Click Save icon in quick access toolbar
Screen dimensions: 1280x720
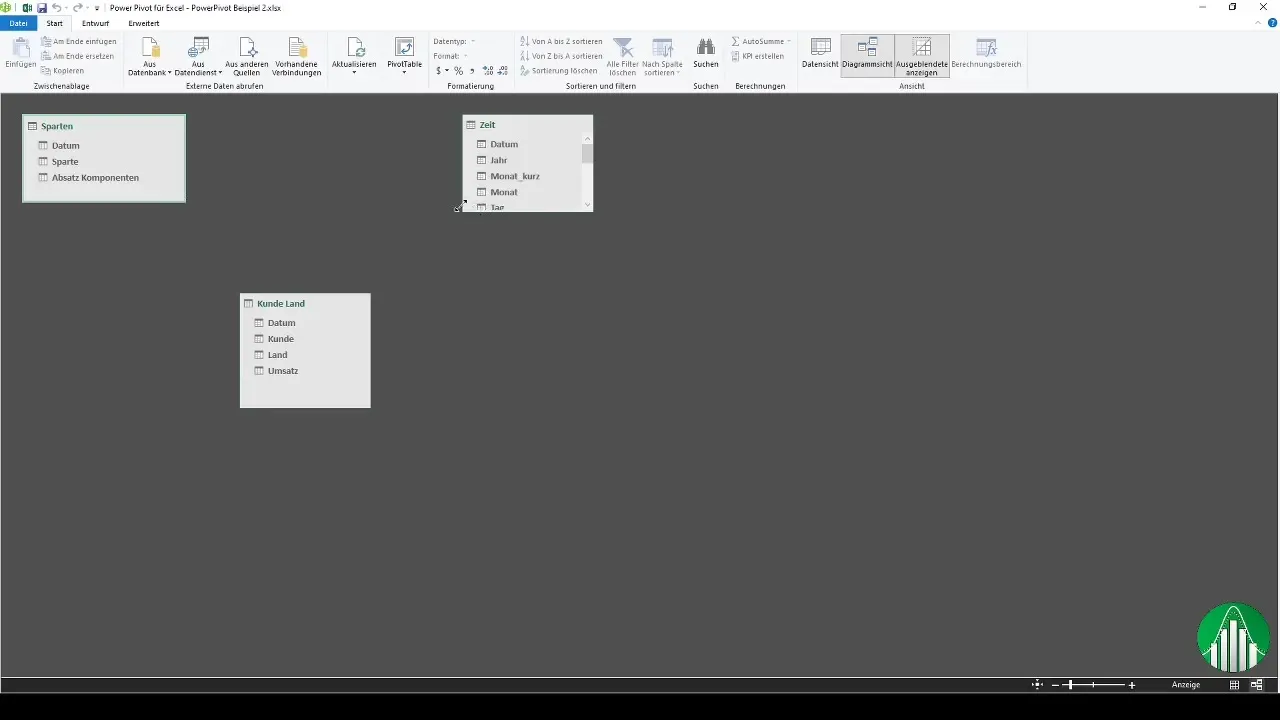pyautogui.click(x=42, y=7)
